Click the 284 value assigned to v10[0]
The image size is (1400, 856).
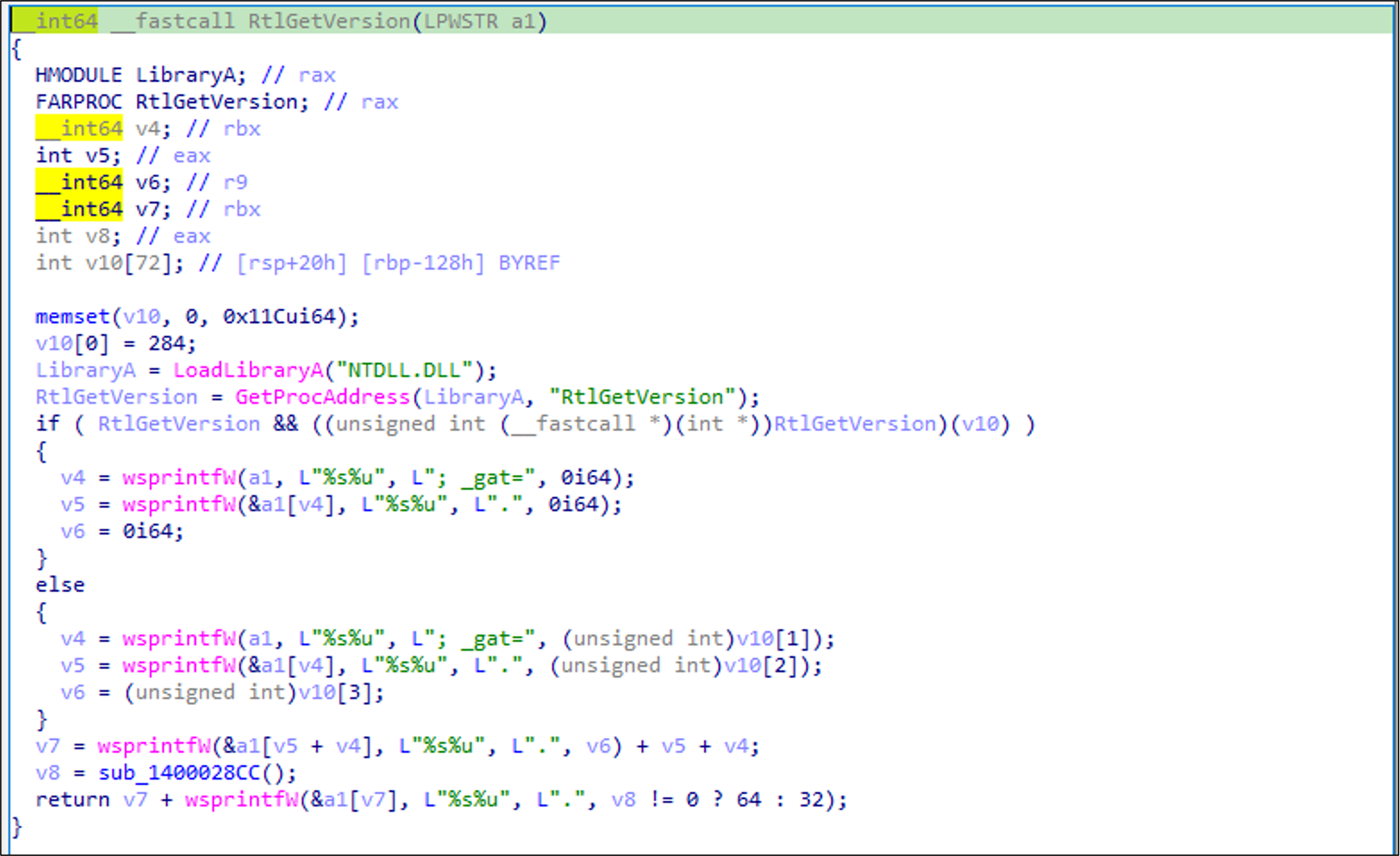tap(166, 343)
